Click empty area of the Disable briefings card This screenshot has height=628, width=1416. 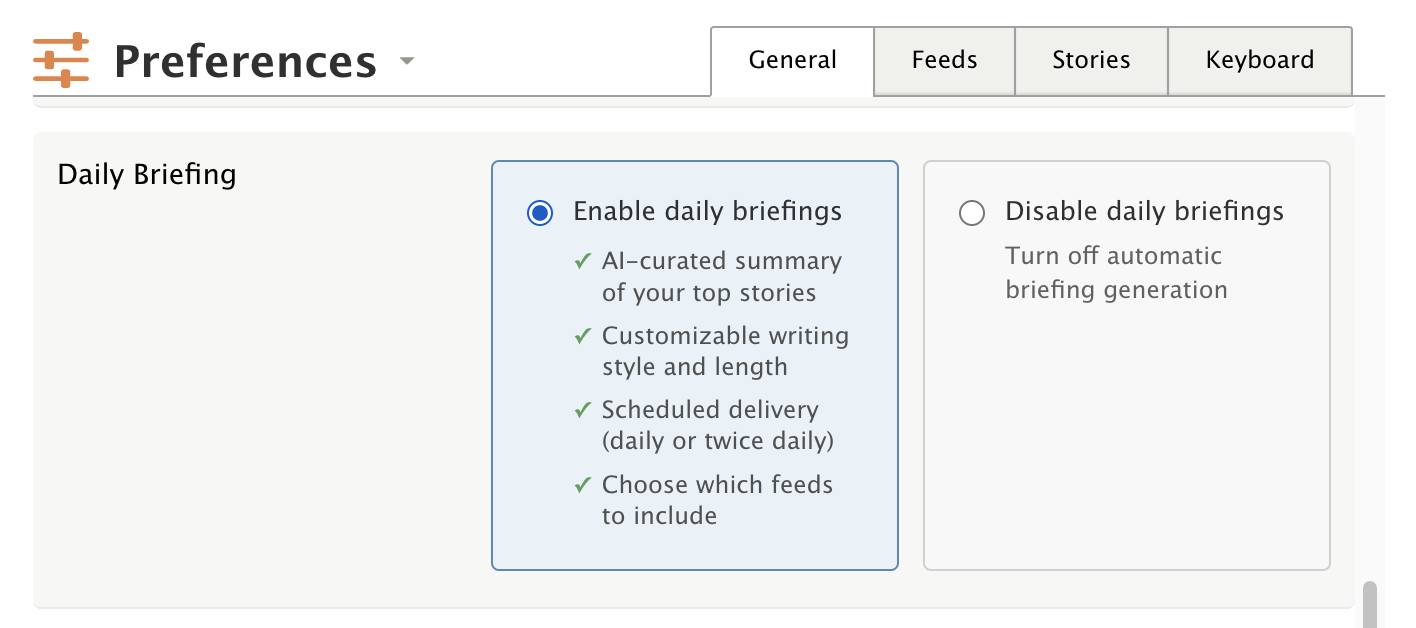[x=1126, y=450]
